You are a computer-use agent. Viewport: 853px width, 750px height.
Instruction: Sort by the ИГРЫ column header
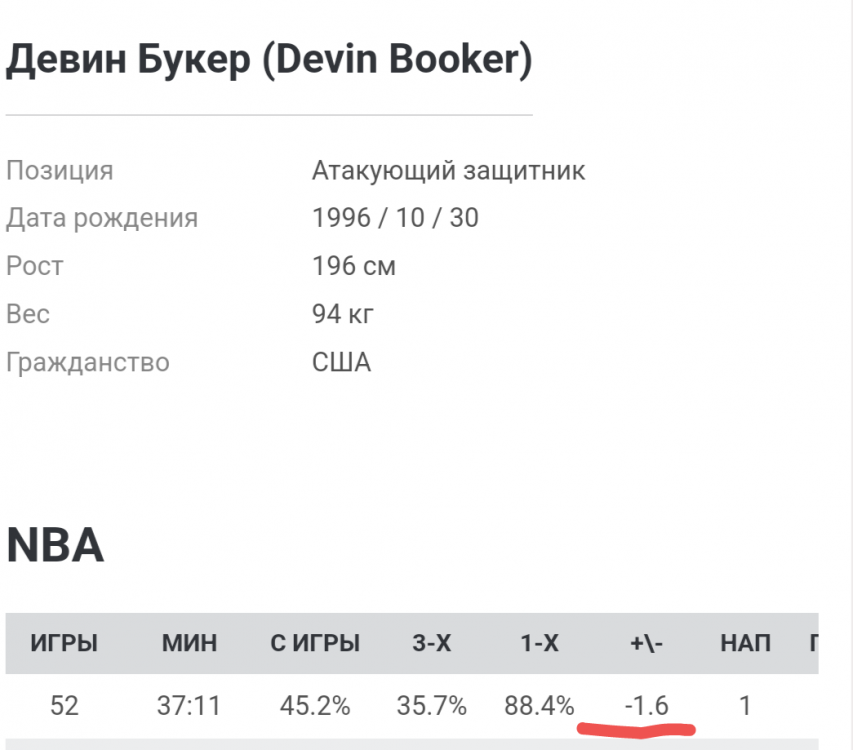point(64,644)
